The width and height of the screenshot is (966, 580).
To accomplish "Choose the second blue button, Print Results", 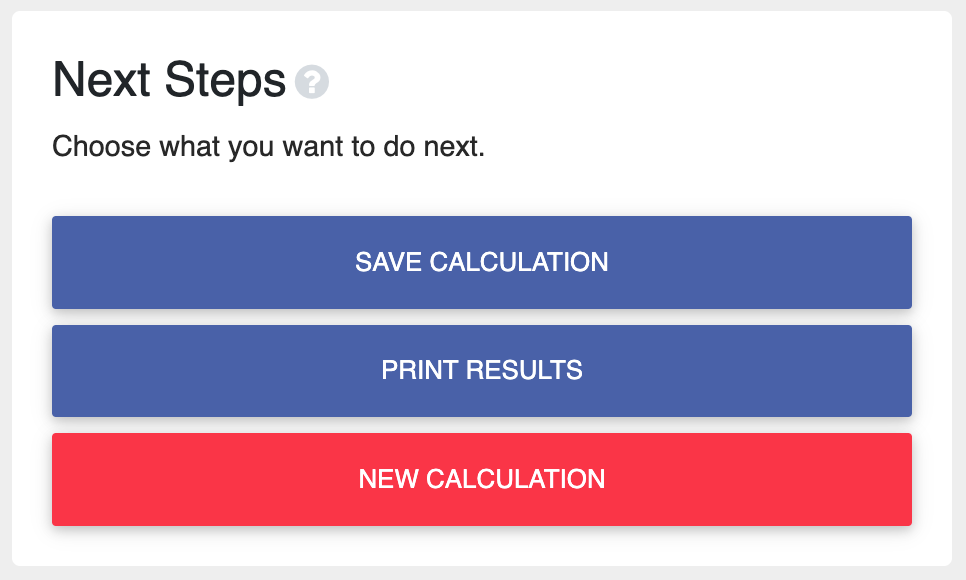I will coord(482,370).
